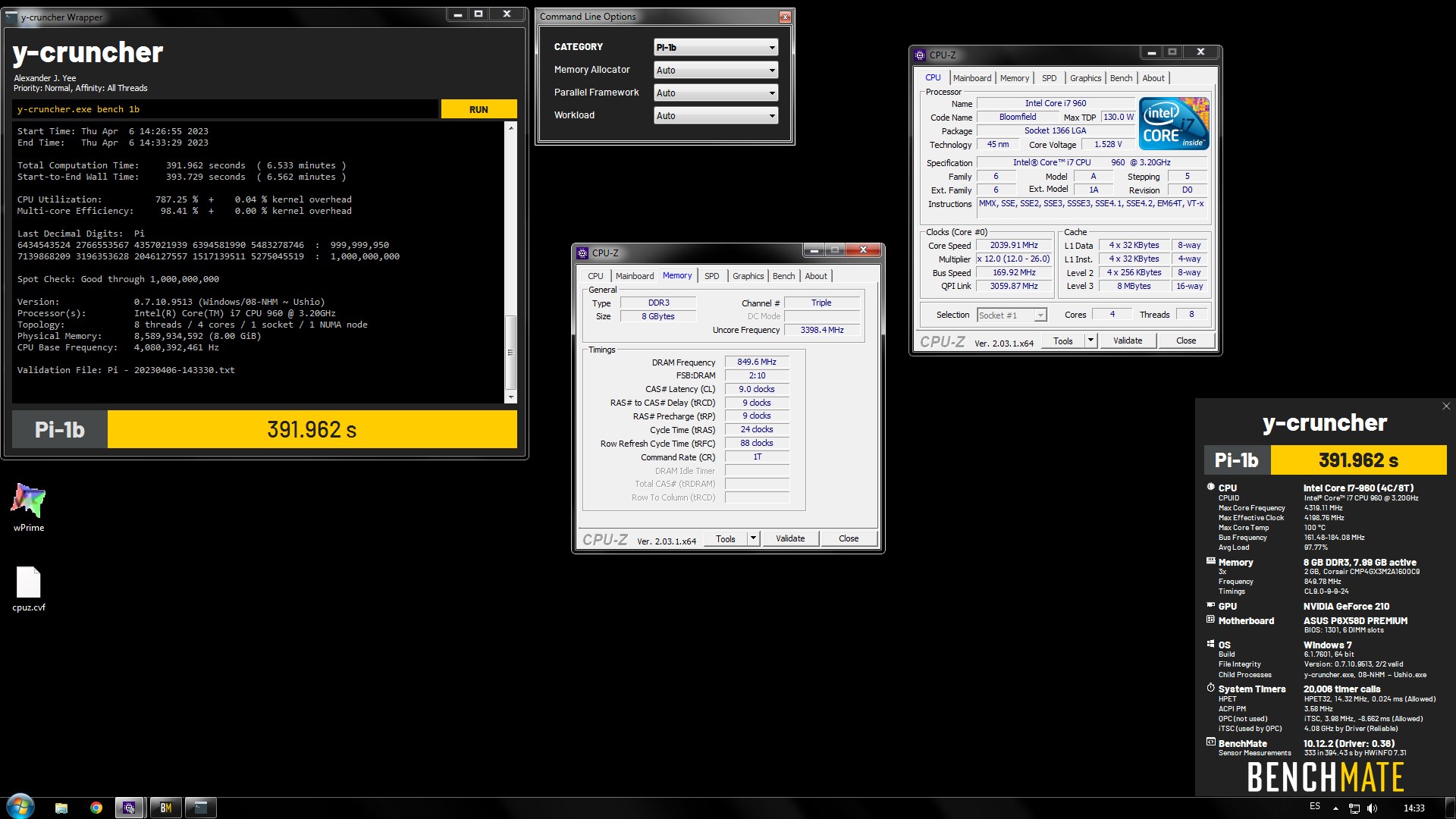Click the y-cruncher.exe bench 1b command field
Screen dimensions: 1456x819
[x=225, y=109]
